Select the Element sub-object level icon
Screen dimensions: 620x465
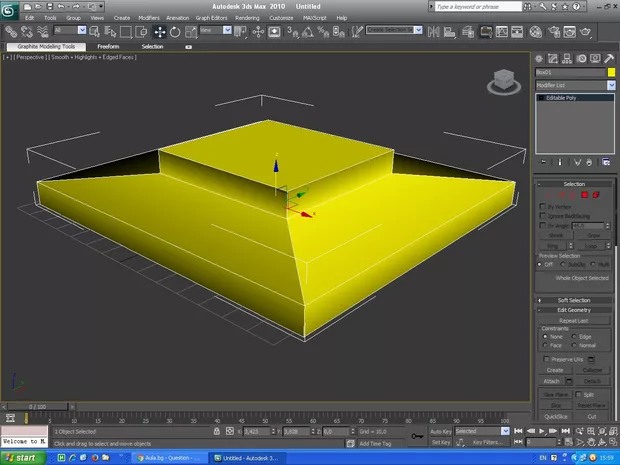click(596, 194)
